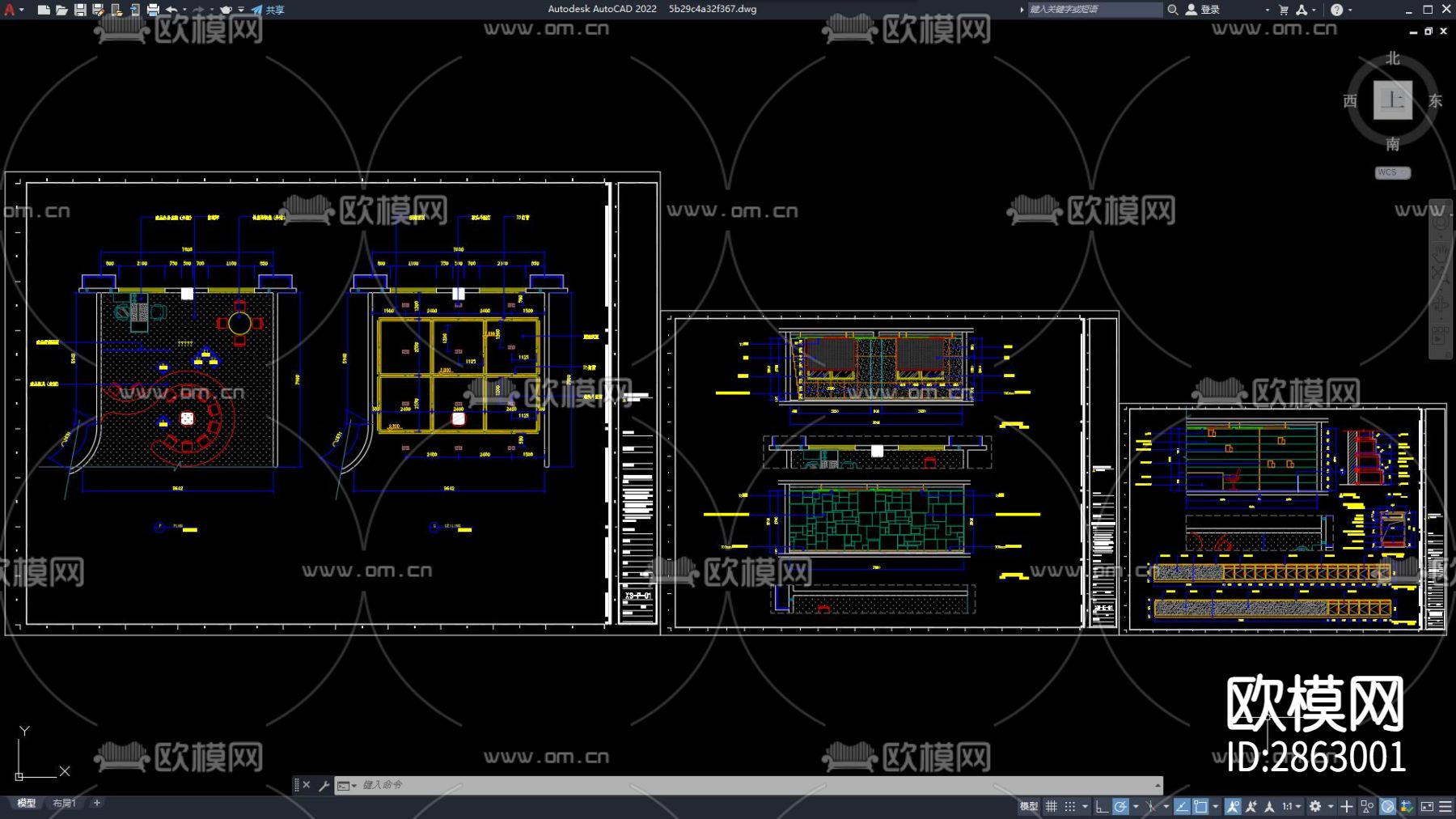Screen dimensions: 1456x819
Task: Toggle annotation visibility icon in status bar
Action: [x=1233, y=806]
